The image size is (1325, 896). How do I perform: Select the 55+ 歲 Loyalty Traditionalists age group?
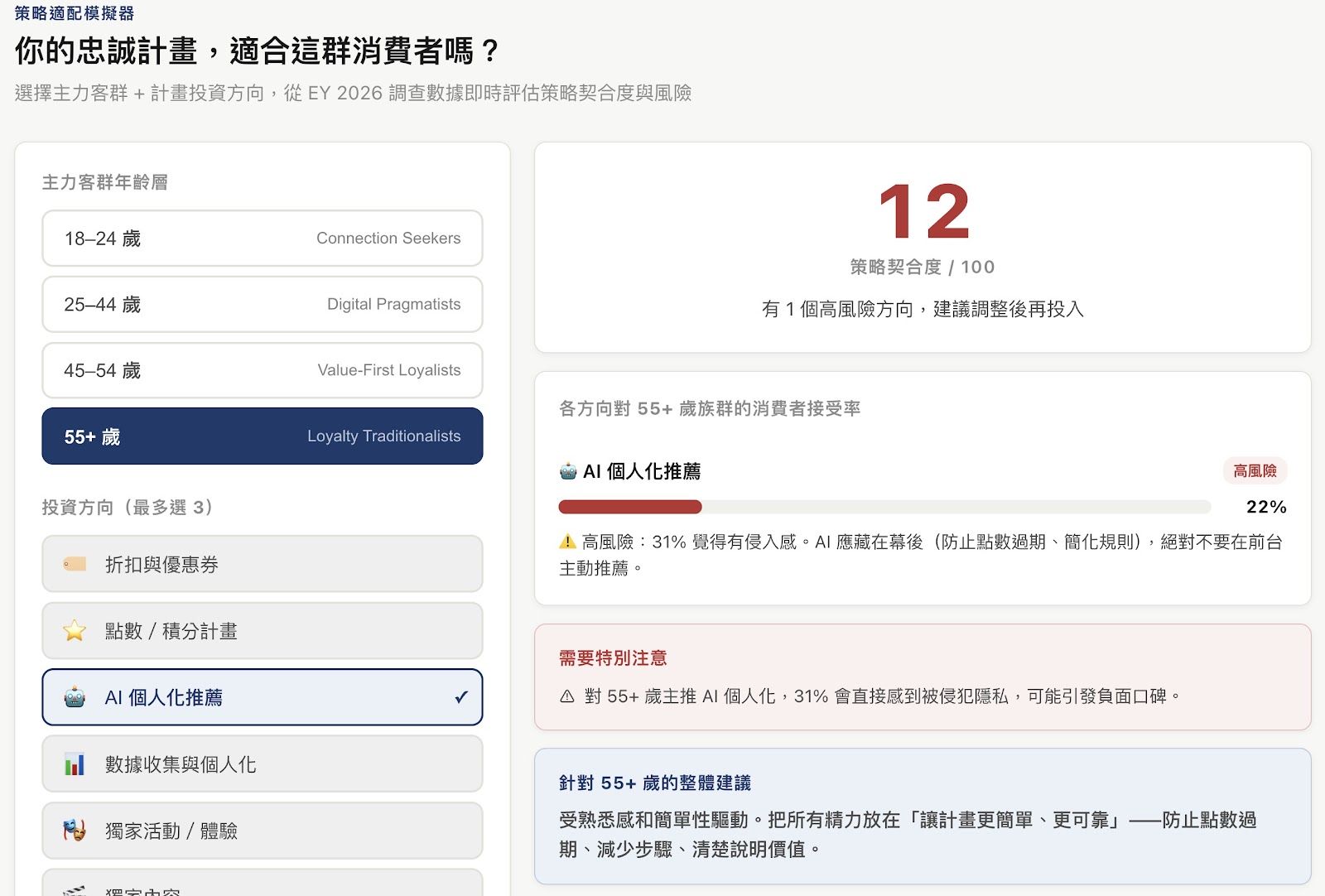263,436
